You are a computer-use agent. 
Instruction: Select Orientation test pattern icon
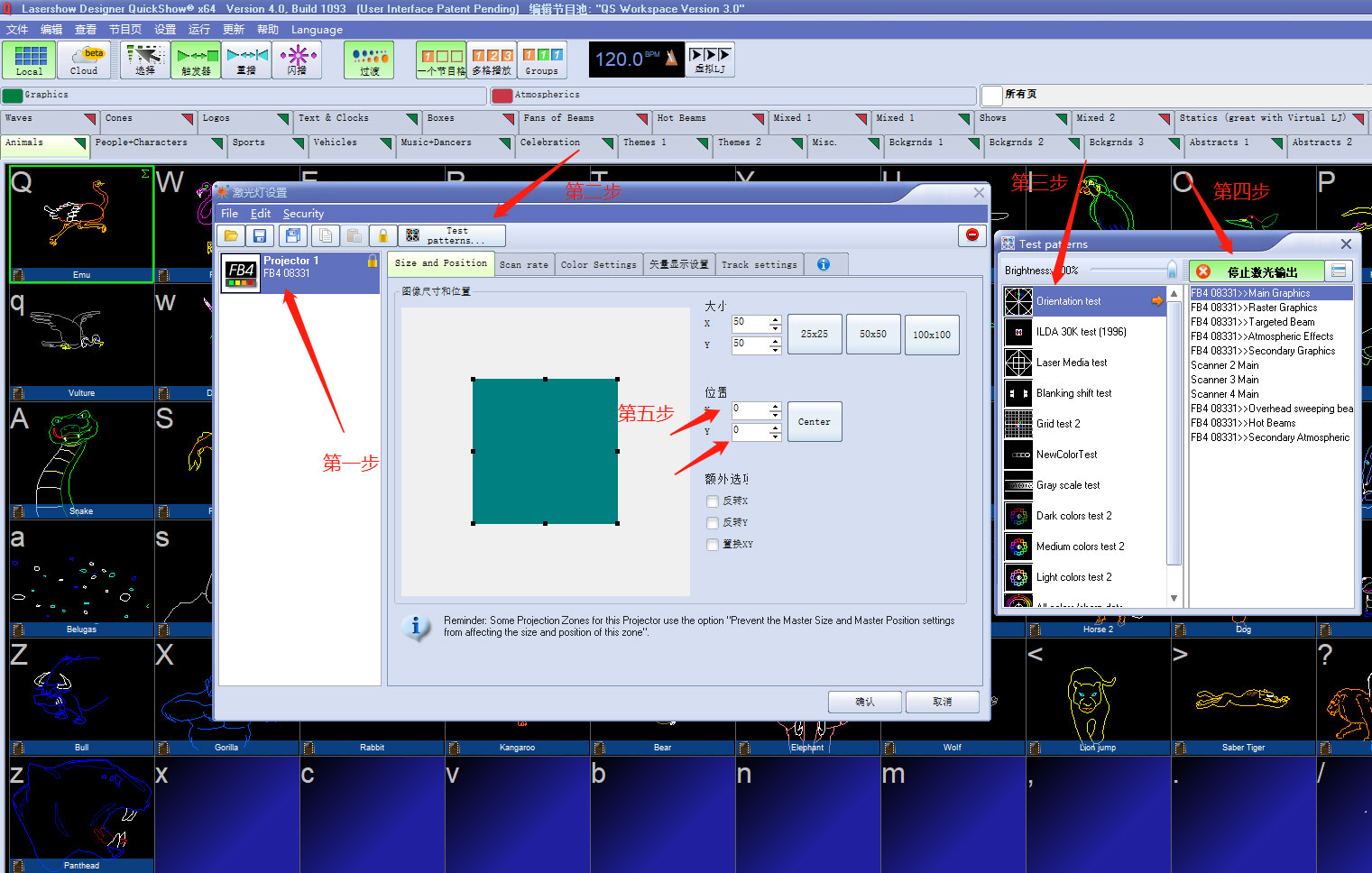pos(1018,301)
